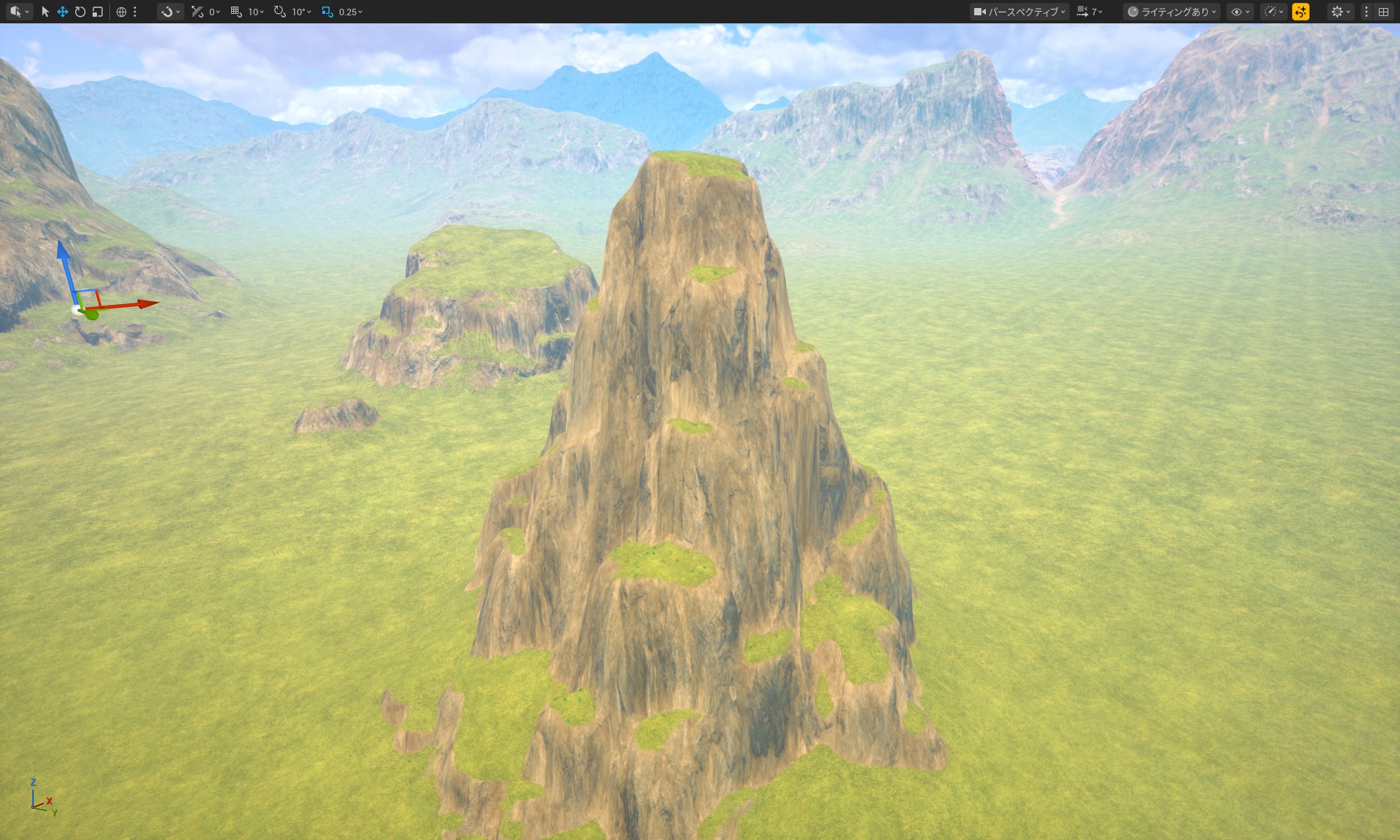Open the パースペクティブ view dropdown
Viewport: 1400px width, 840px height.
click(1021, 12)
